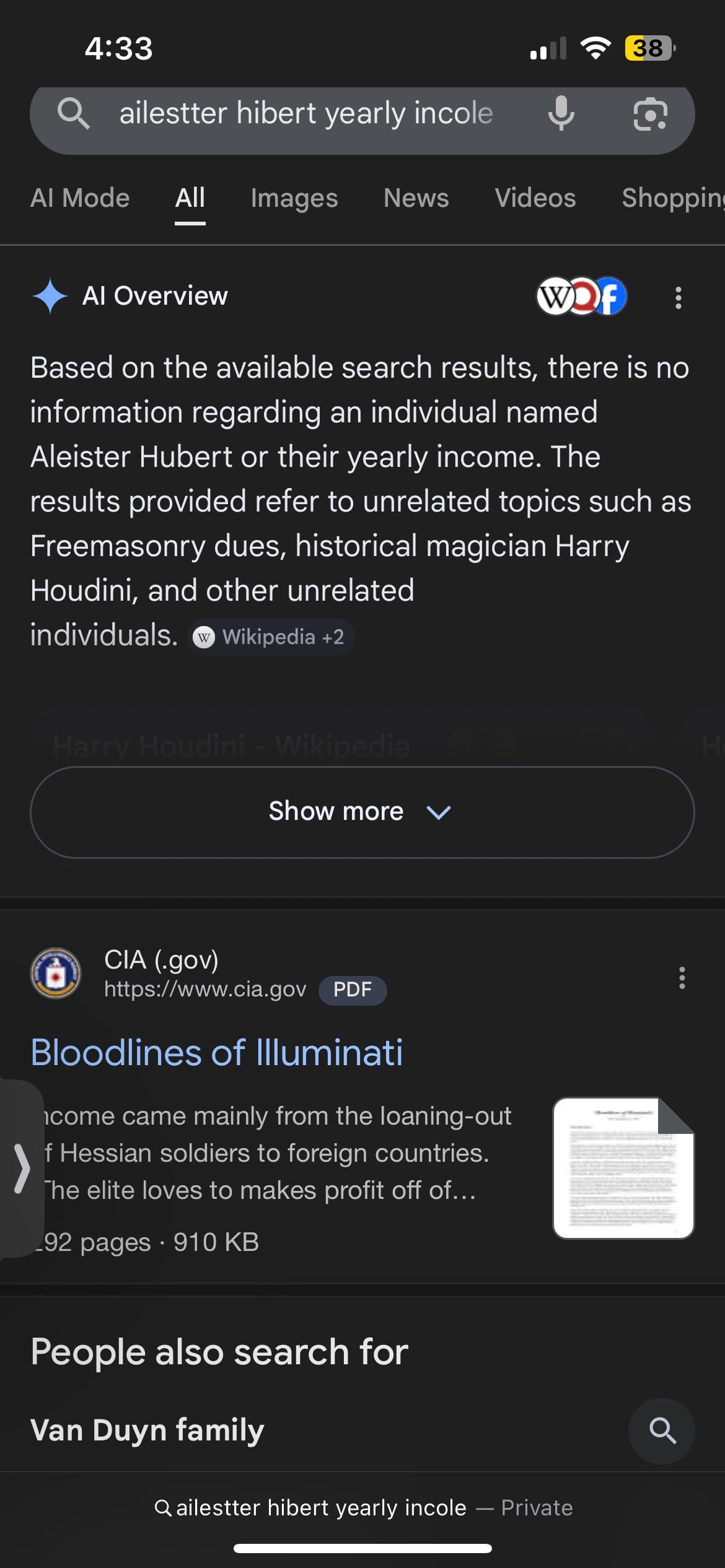
Task: Tap the bottom private address bar
Action: 362,1508
